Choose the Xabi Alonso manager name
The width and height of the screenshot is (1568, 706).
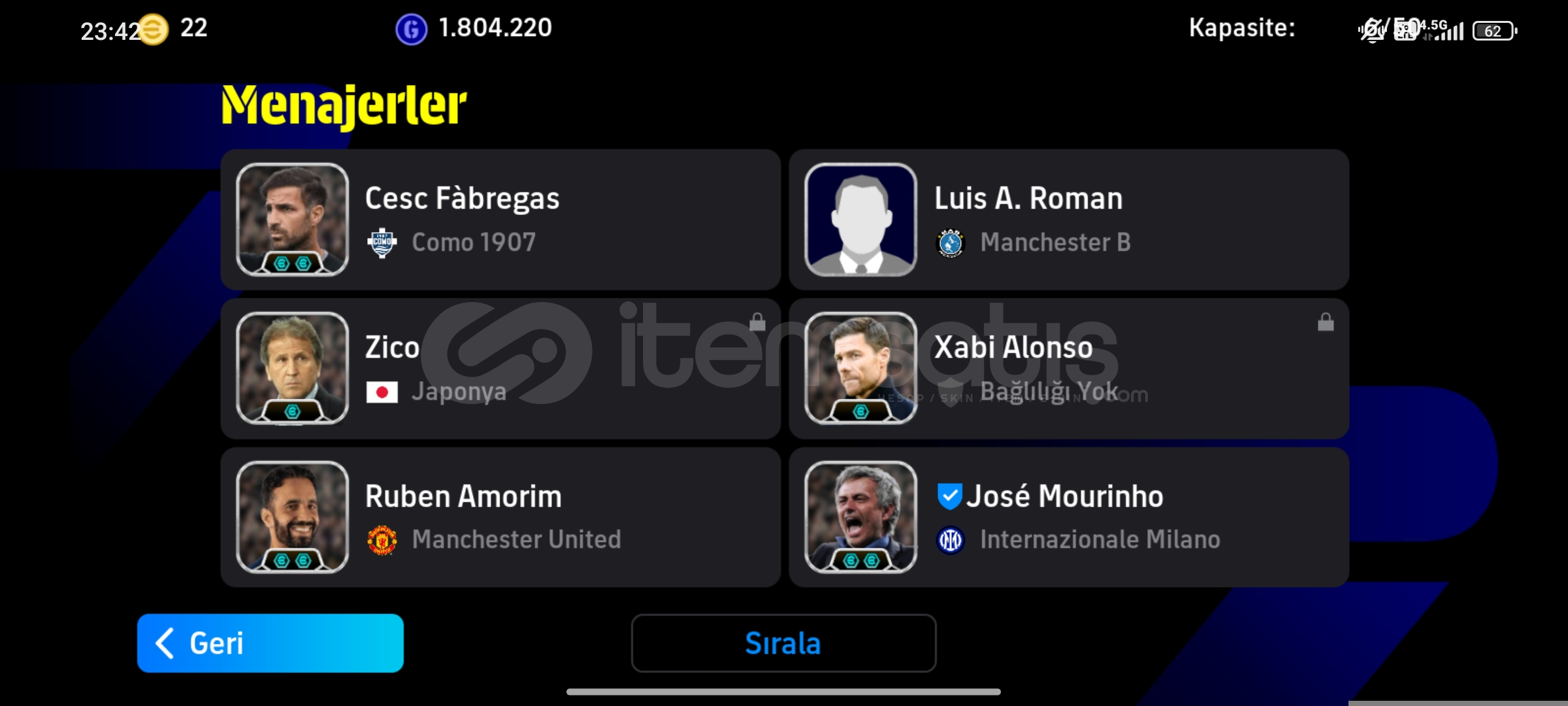point(1013,347)
